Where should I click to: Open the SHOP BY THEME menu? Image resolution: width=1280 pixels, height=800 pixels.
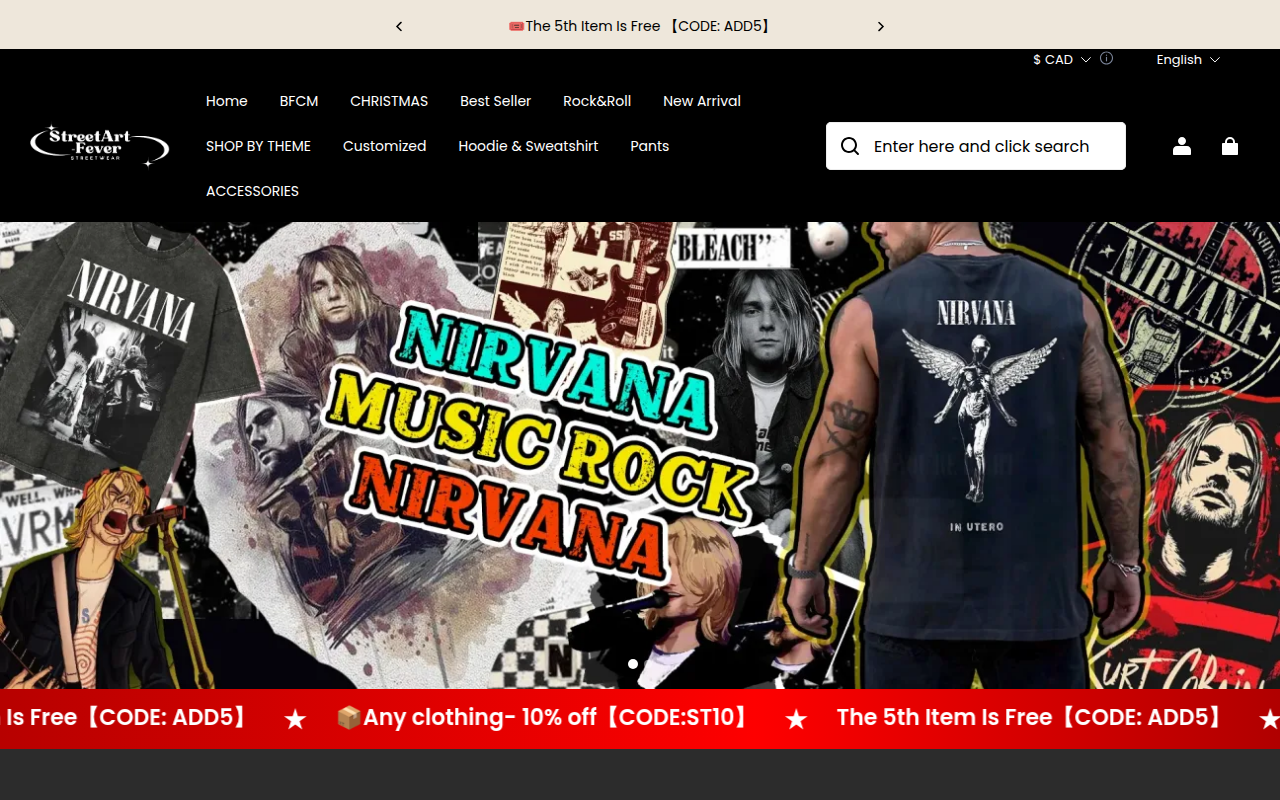point(258,146)
